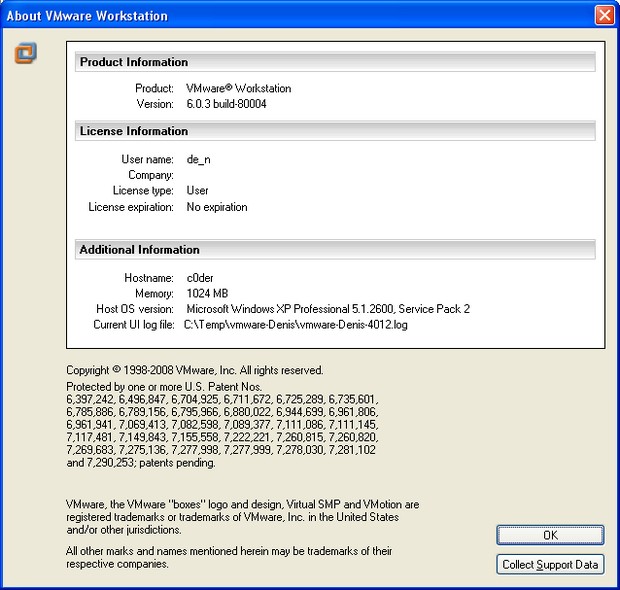This screenshot has height=590, width=620.
Task: Click the 'Protected by one or more U.S. Patent Nos.' line
Action: point(164,387)
